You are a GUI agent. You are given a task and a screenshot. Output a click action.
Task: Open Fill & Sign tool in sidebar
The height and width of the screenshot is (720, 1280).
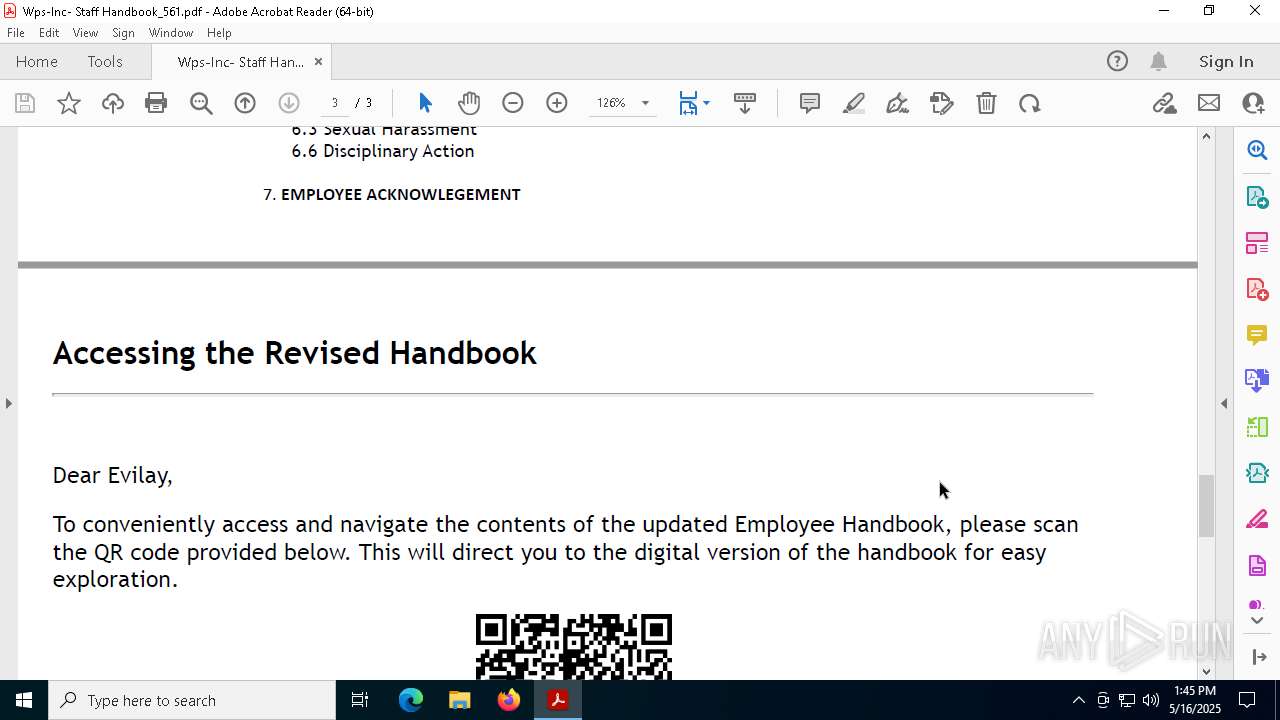pos(1257,520)
